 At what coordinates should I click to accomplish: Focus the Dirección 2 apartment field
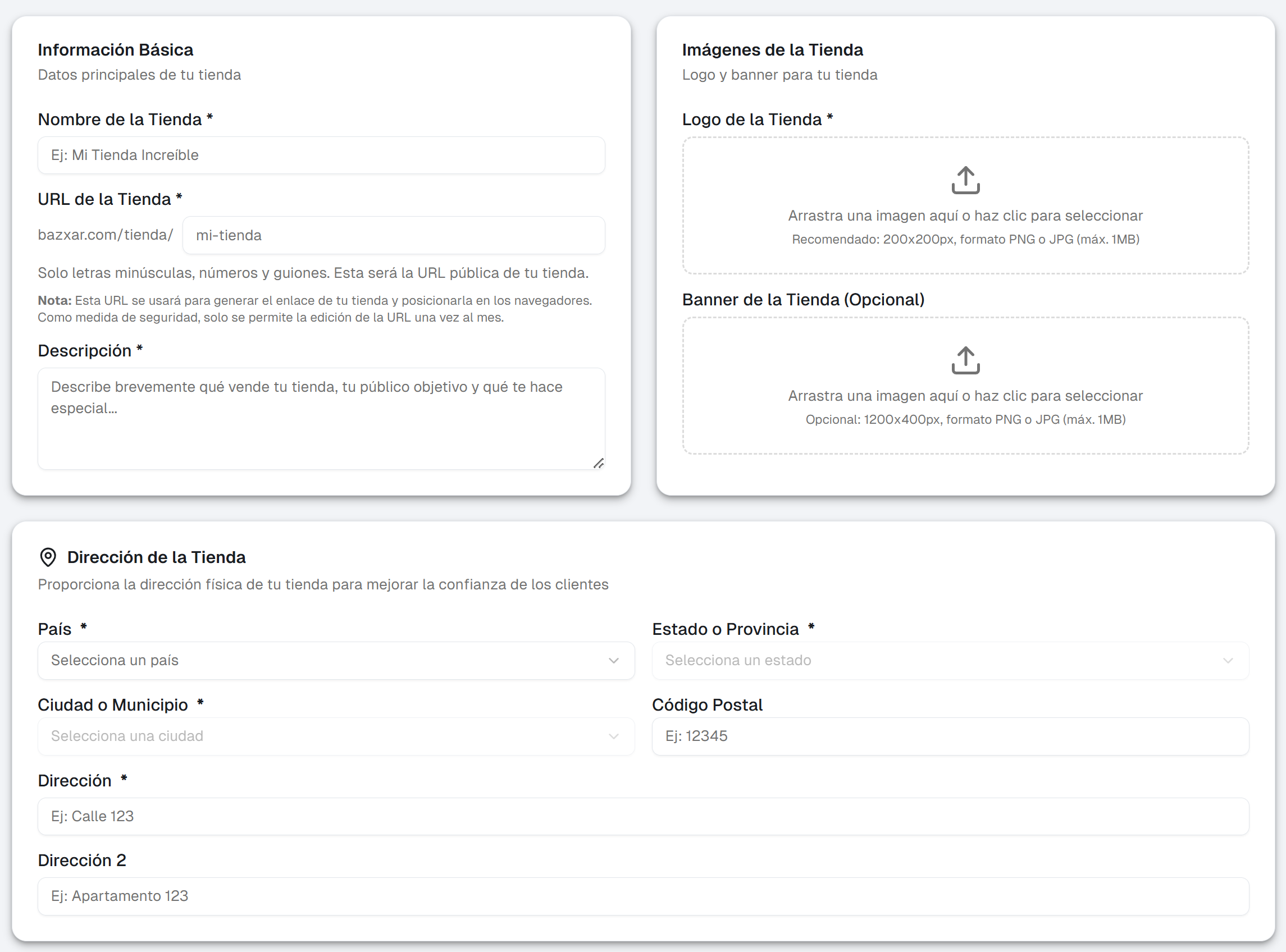(642, 896)
